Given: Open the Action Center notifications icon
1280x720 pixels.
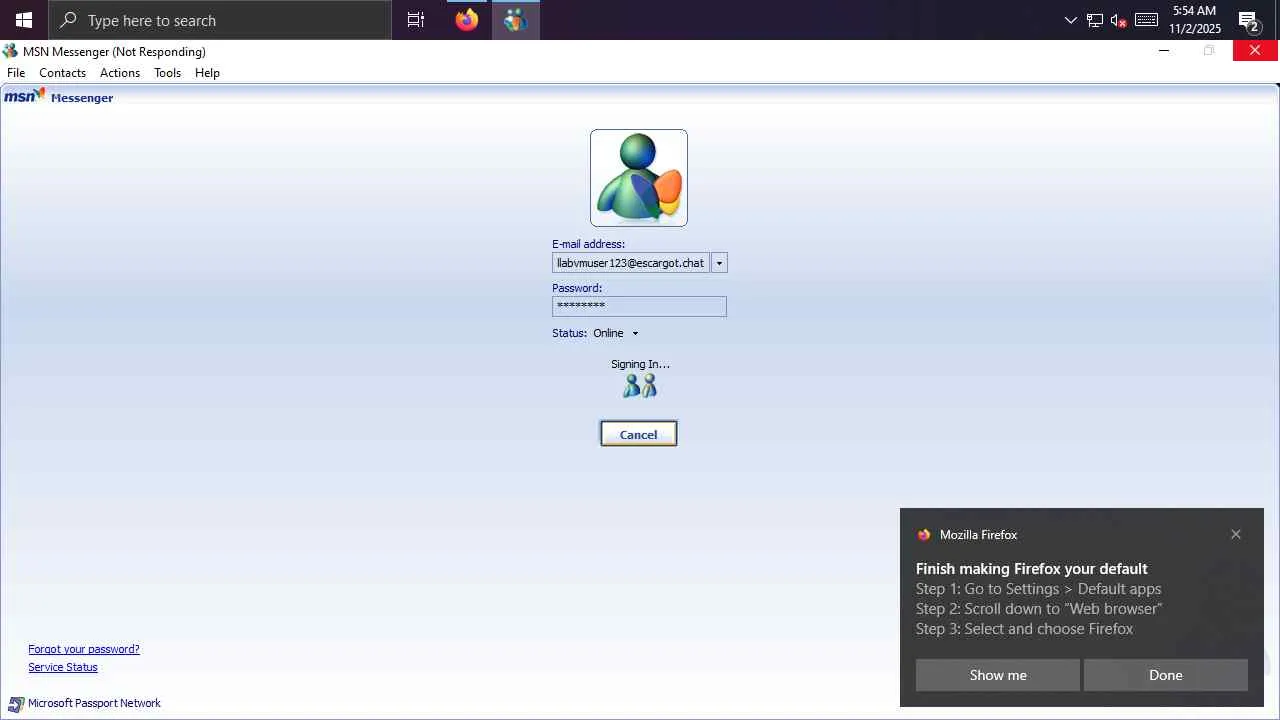Looking at the screenshot, I should click(1249, 20).
